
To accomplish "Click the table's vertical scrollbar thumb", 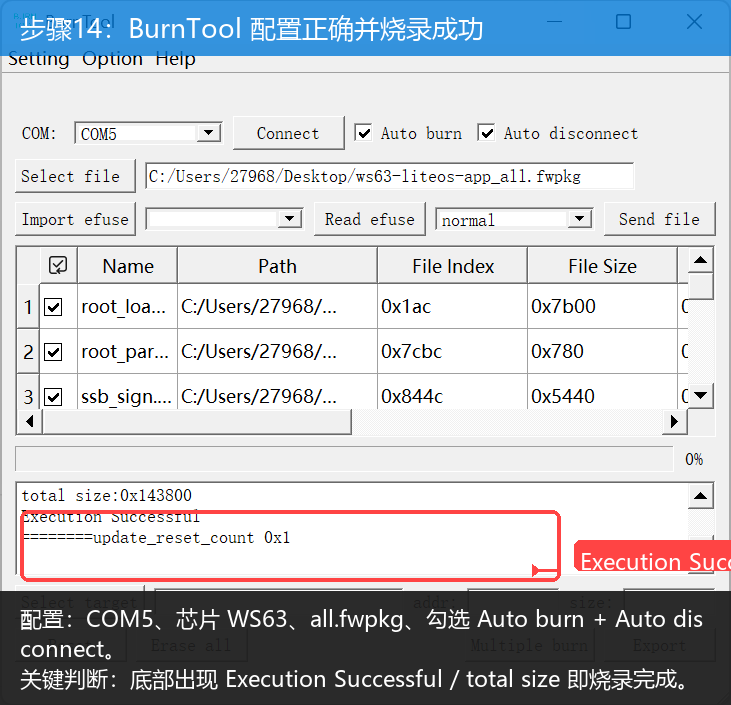I will coord(701,286).
